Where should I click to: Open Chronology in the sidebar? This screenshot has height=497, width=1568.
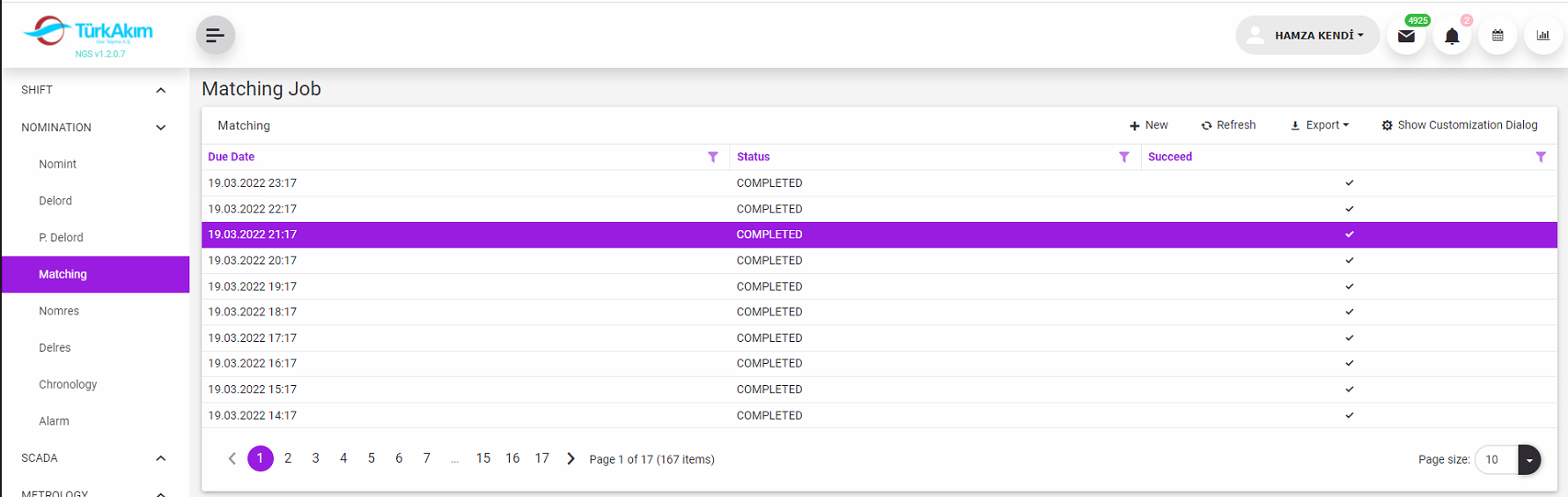pyautogui.click(x=68, y=384)
